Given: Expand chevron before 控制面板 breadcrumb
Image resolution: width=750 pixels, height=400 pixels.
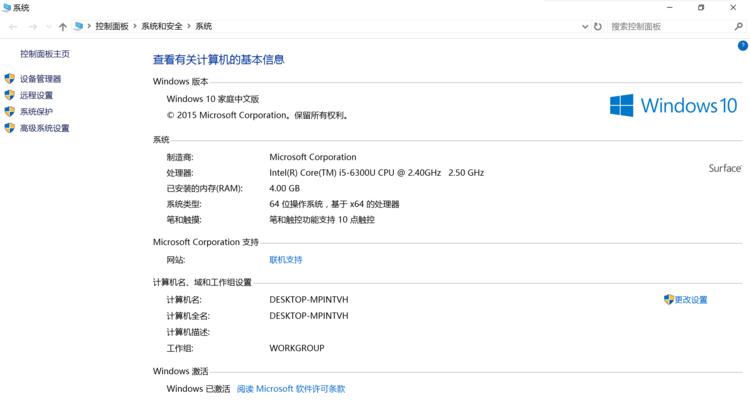Looking at the screenshot, I should click(x=89, y=26).
